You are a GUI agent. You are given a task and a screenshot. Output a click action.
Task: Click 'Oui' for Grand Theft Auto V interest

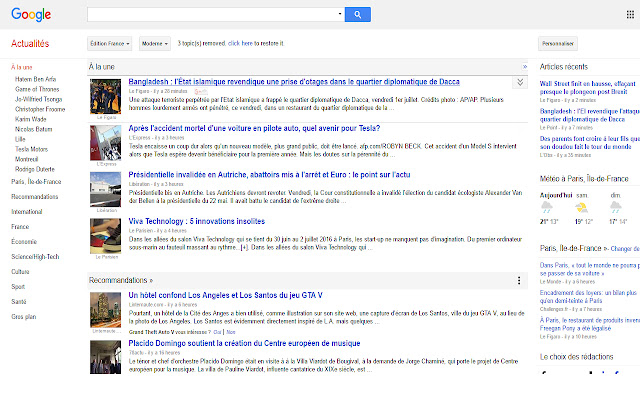pyautogui.click(x=217, y=332)
